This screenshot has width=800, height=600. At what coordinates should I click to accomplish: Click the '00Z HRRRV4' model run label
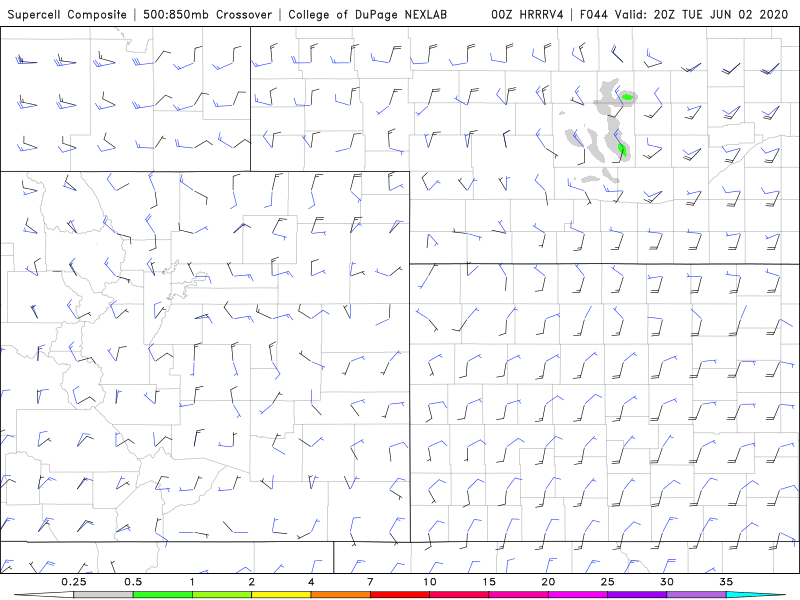(x=527, y=15)
